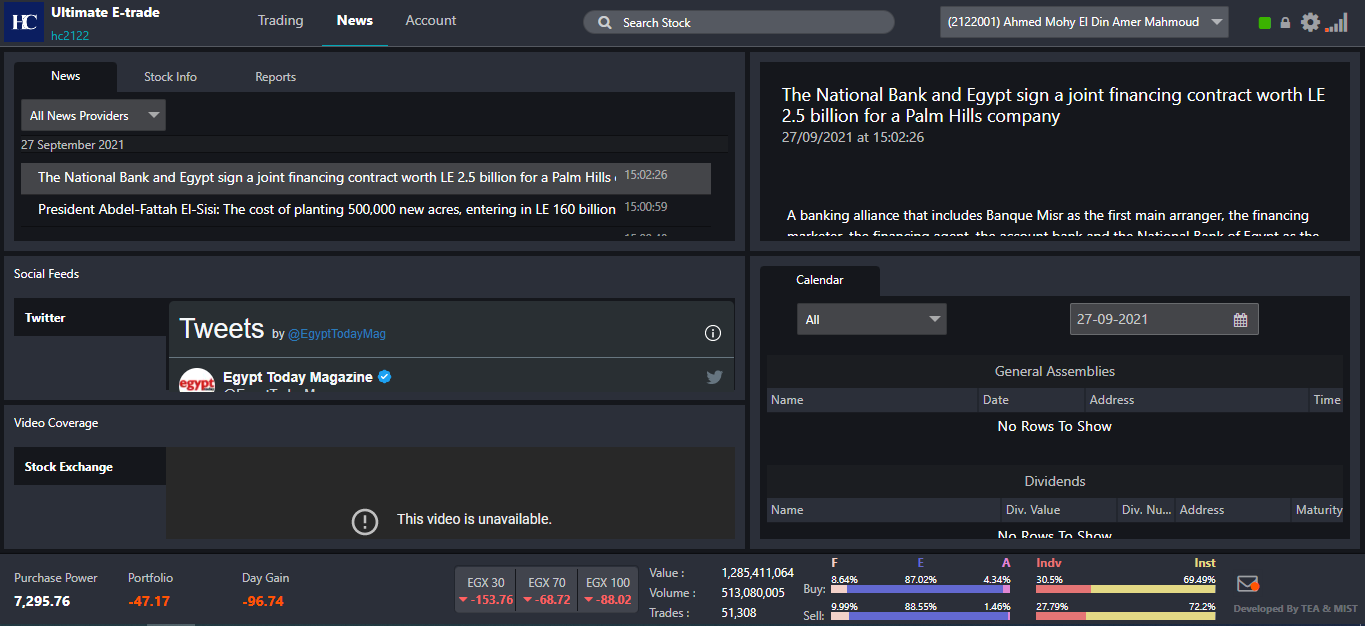Click the Time column header
This screenshot has height=626, width=1365.
coord(1326,400)
